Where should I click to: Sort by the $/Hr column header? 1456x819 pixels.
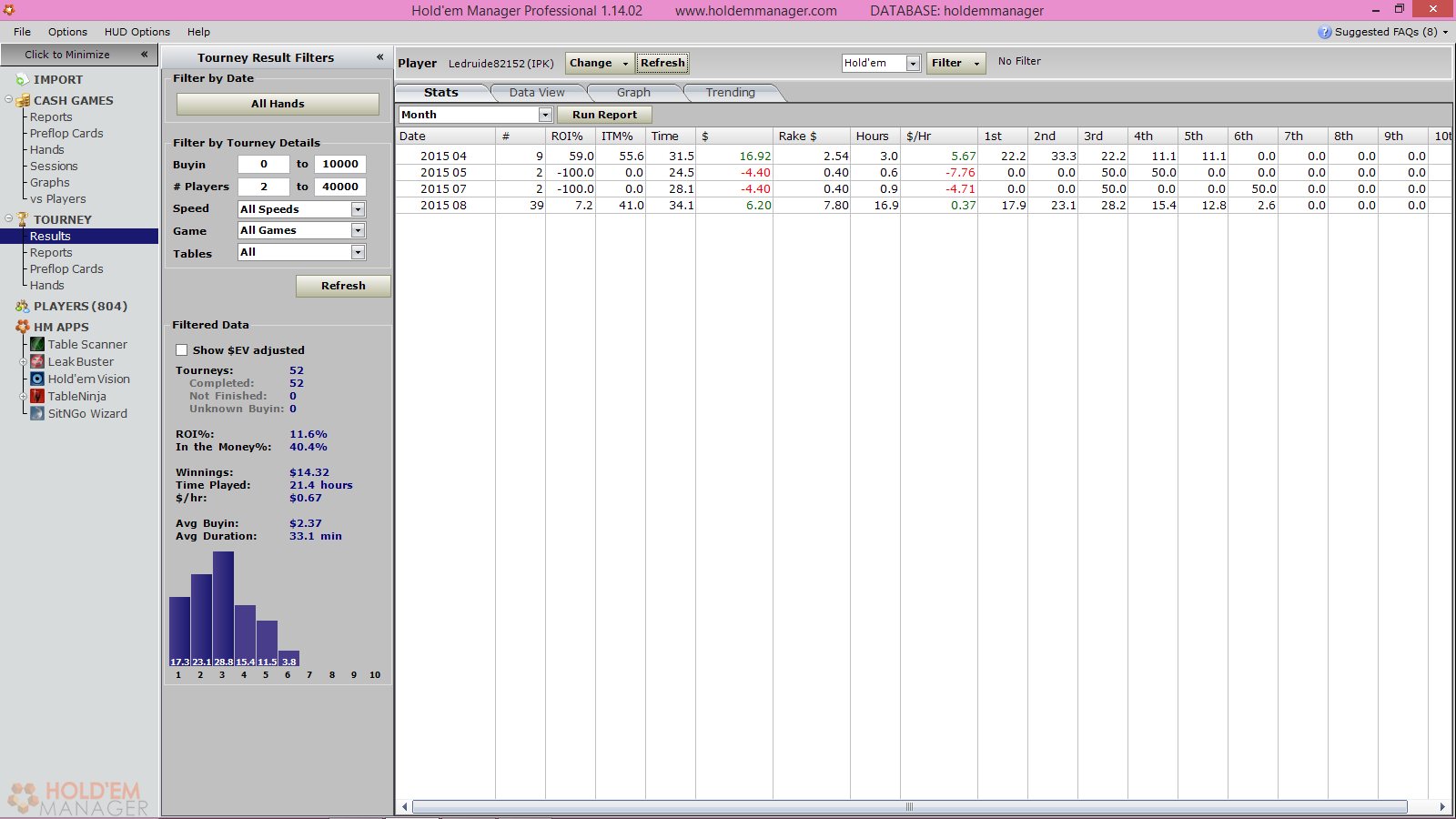click(x=939, y=136)
